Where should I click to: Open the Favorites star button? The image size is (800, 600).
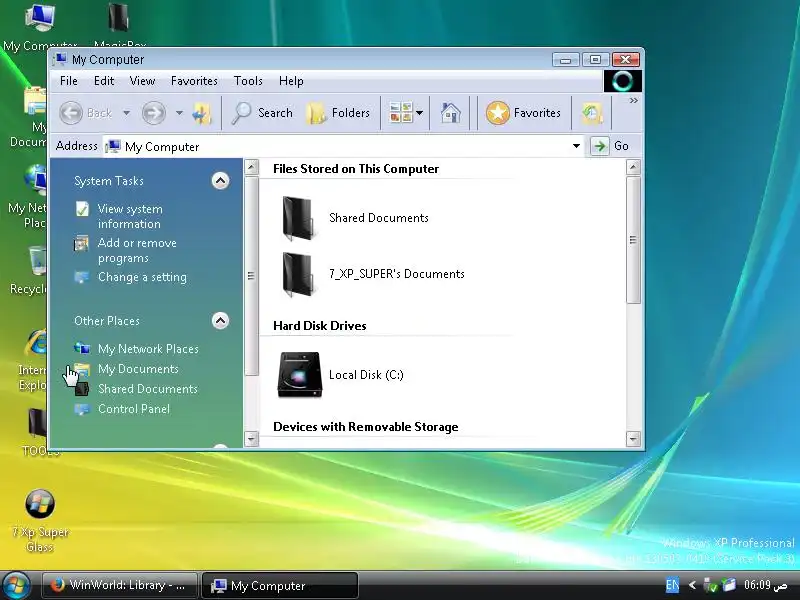pyautogui.click(x=523, y=113)
